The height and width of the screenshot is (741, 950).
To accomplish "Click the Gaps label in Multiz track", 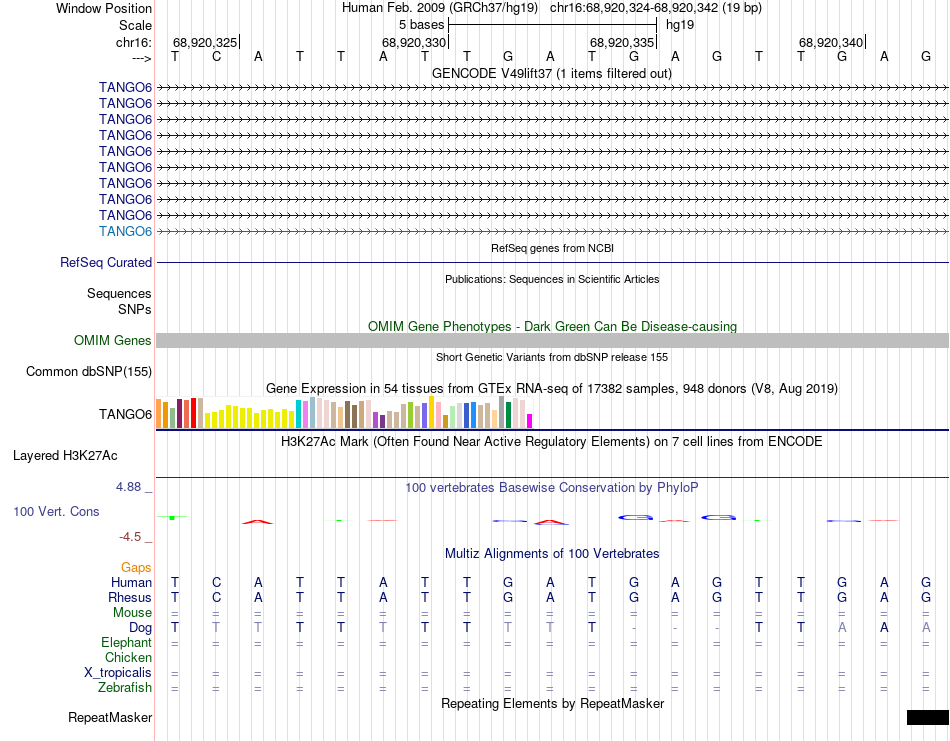I will click(x=136, y=567).
